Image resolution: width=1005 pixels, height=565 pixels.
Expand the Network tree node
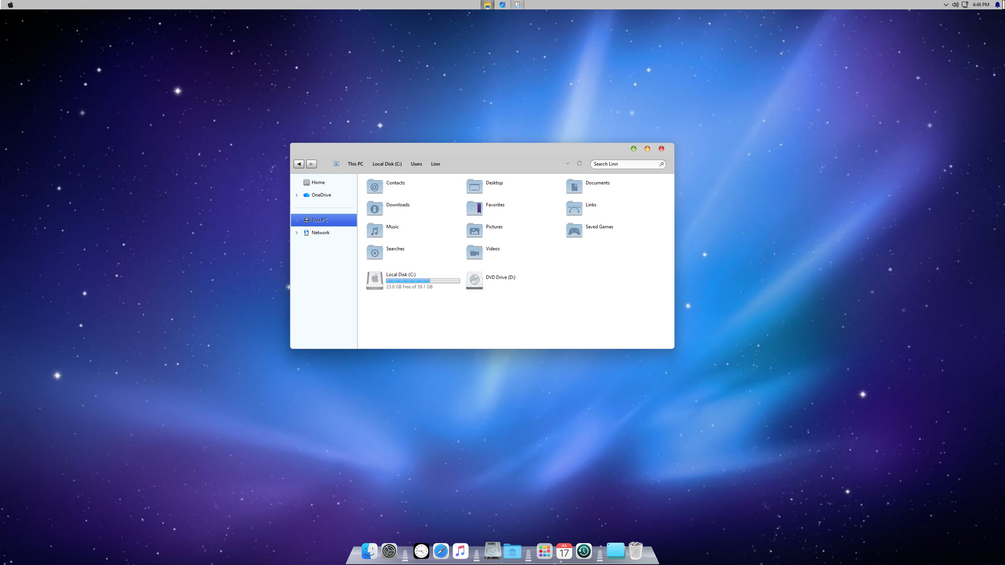(x=297, y=233)
